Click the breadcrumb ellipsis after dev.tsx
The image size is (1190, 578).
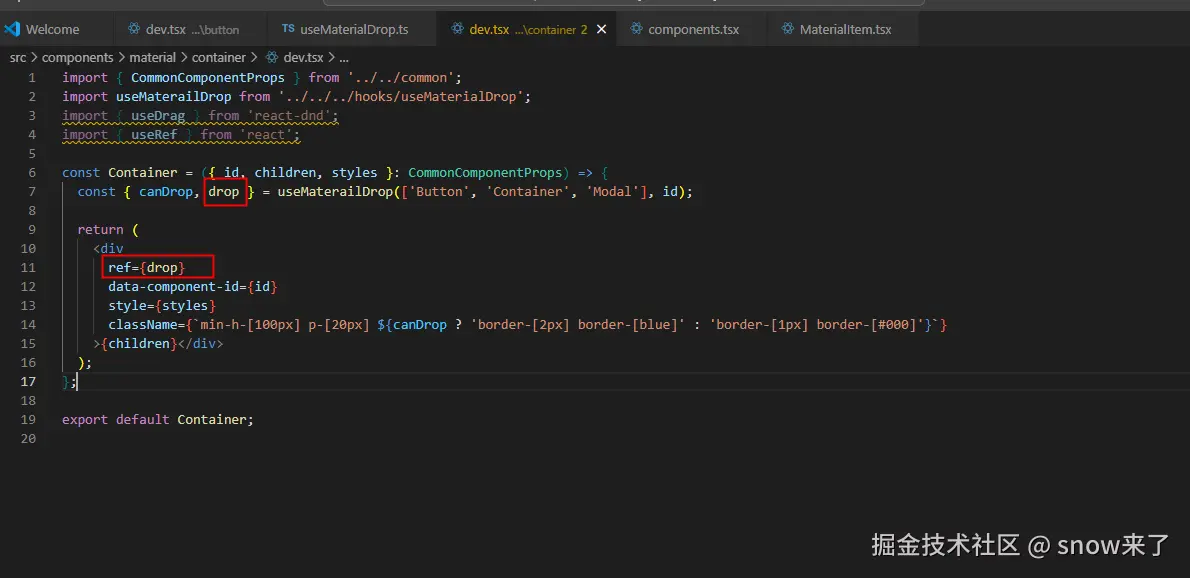click(x=344, y=58)
